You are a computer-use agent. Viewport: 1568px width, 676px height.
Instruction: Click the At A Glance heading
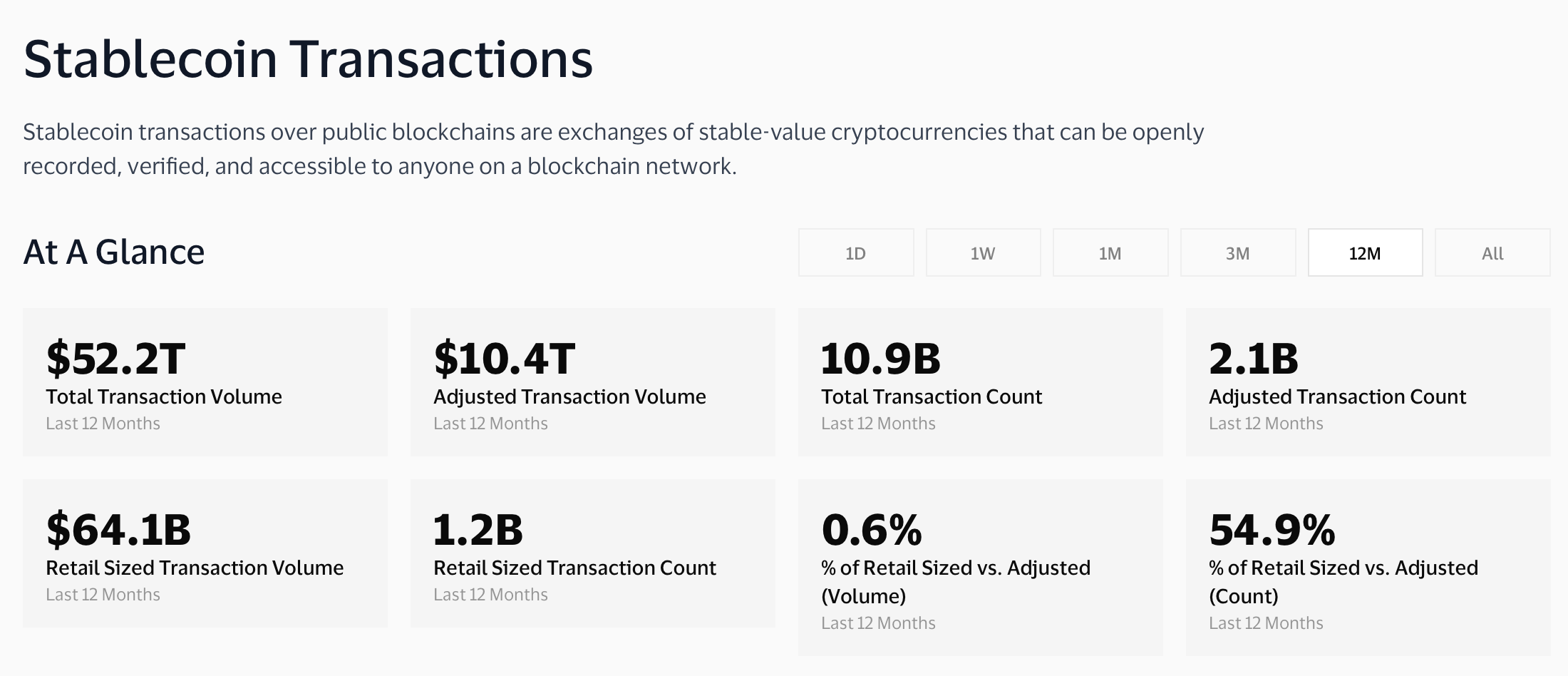(x=114, y=251)
